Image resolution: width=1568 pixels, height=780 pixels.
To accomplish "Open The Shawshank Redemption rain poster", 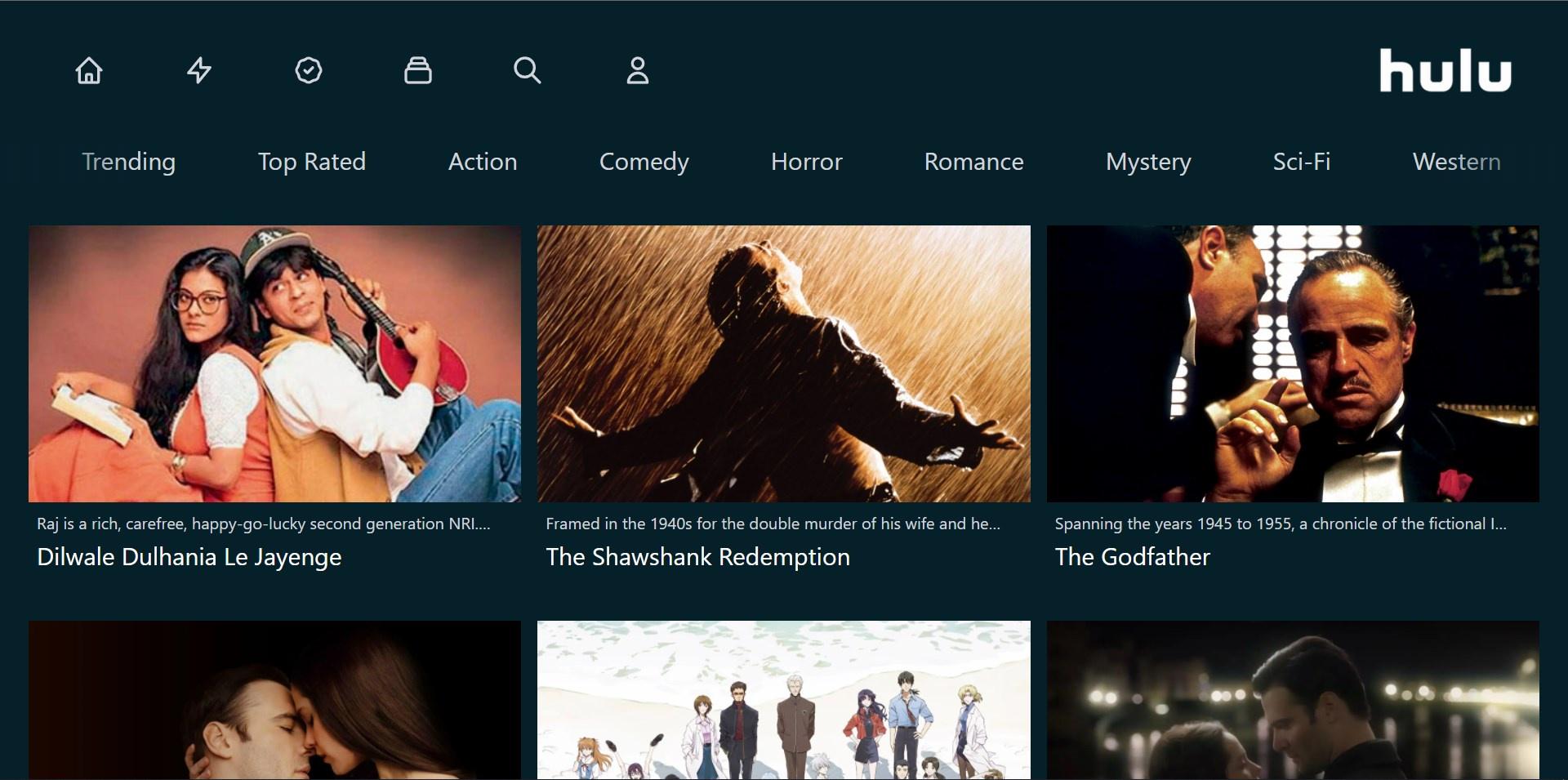I will pos(784,363).
